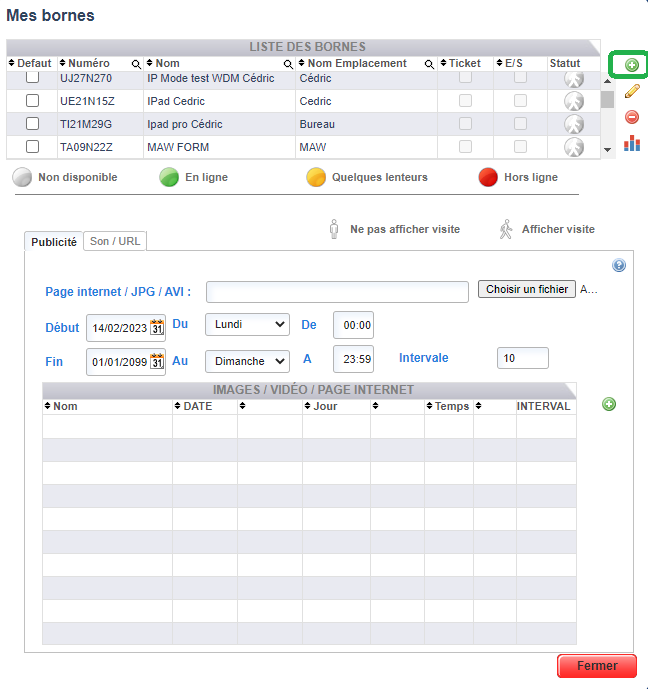Sort images table by Temps column
The width and height of the screenshot is (648, 689).
[429, 406]
